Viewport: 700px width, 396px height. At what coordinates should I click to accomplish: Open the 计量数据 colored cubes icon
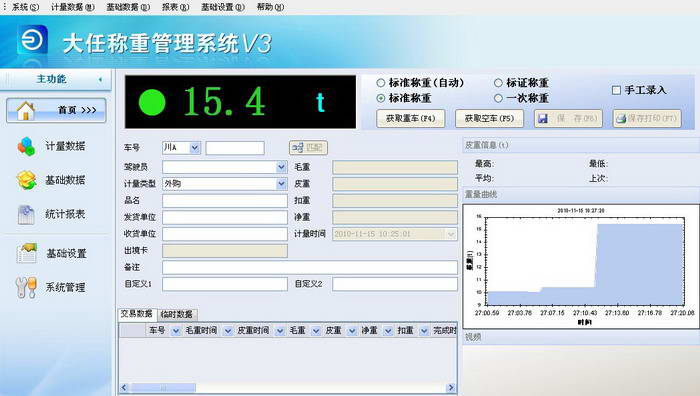tap(26, 146)
